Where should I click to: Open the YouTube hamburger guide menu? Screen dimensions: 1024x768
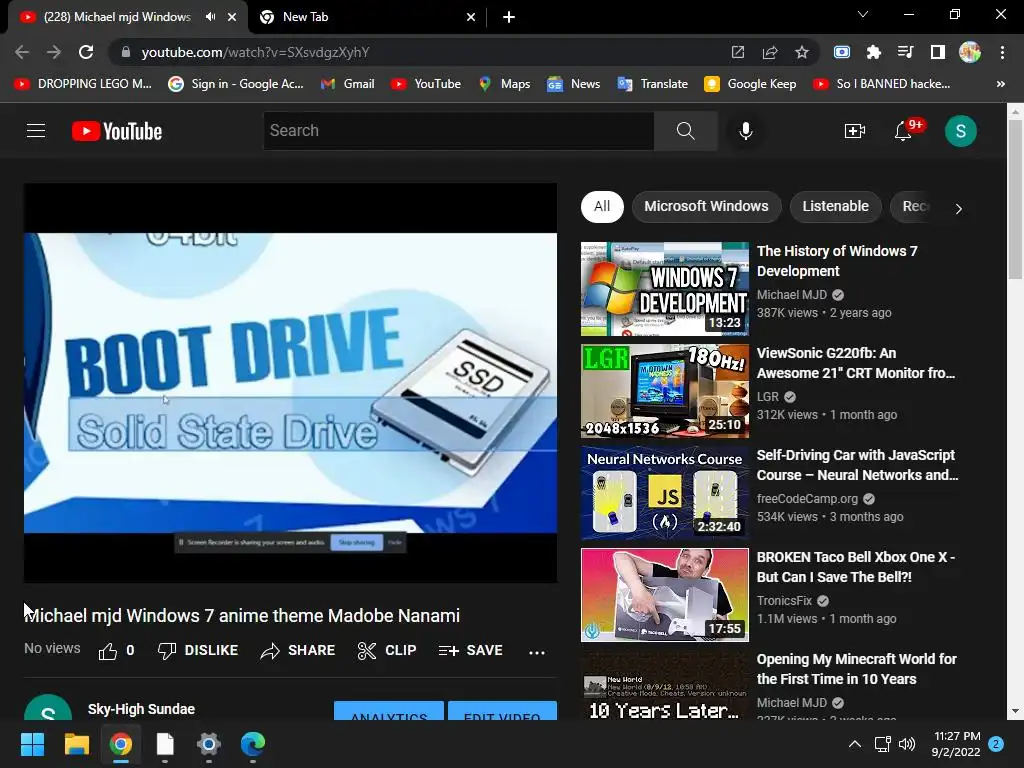[36, 131]
